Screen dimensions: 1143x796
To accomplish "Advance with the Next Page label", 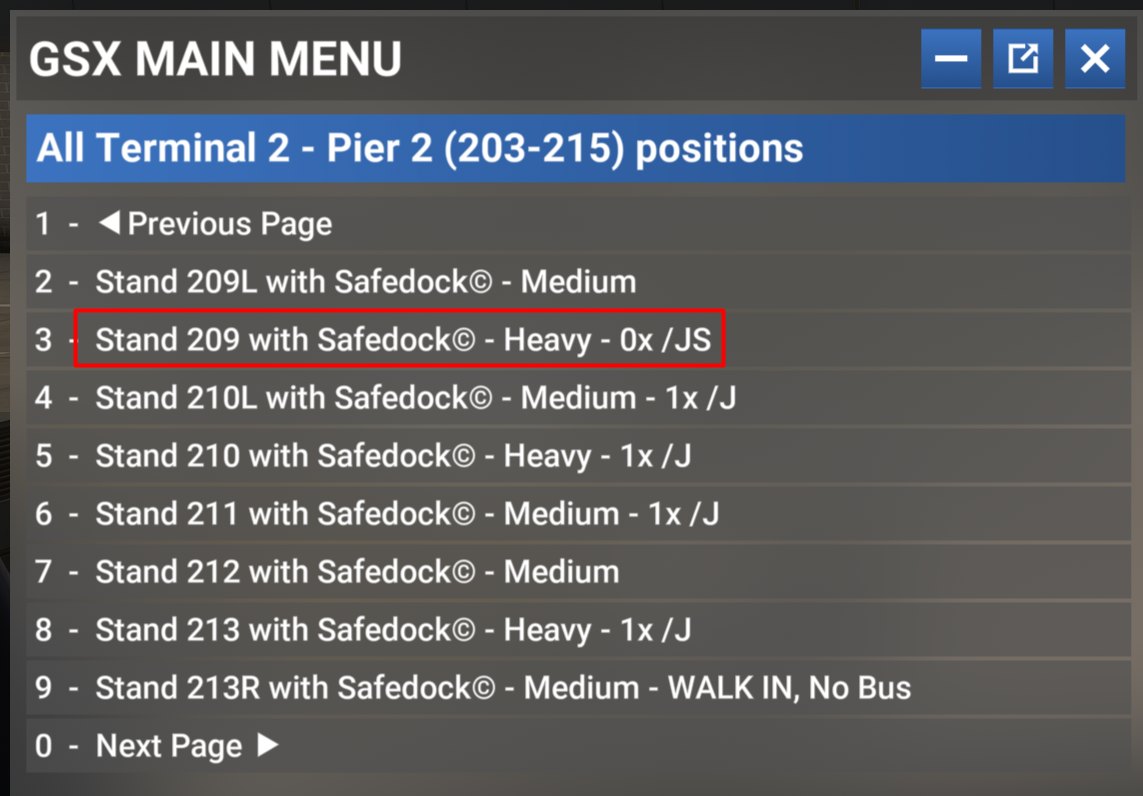I will pyautogui.click(x=169, y=746).
